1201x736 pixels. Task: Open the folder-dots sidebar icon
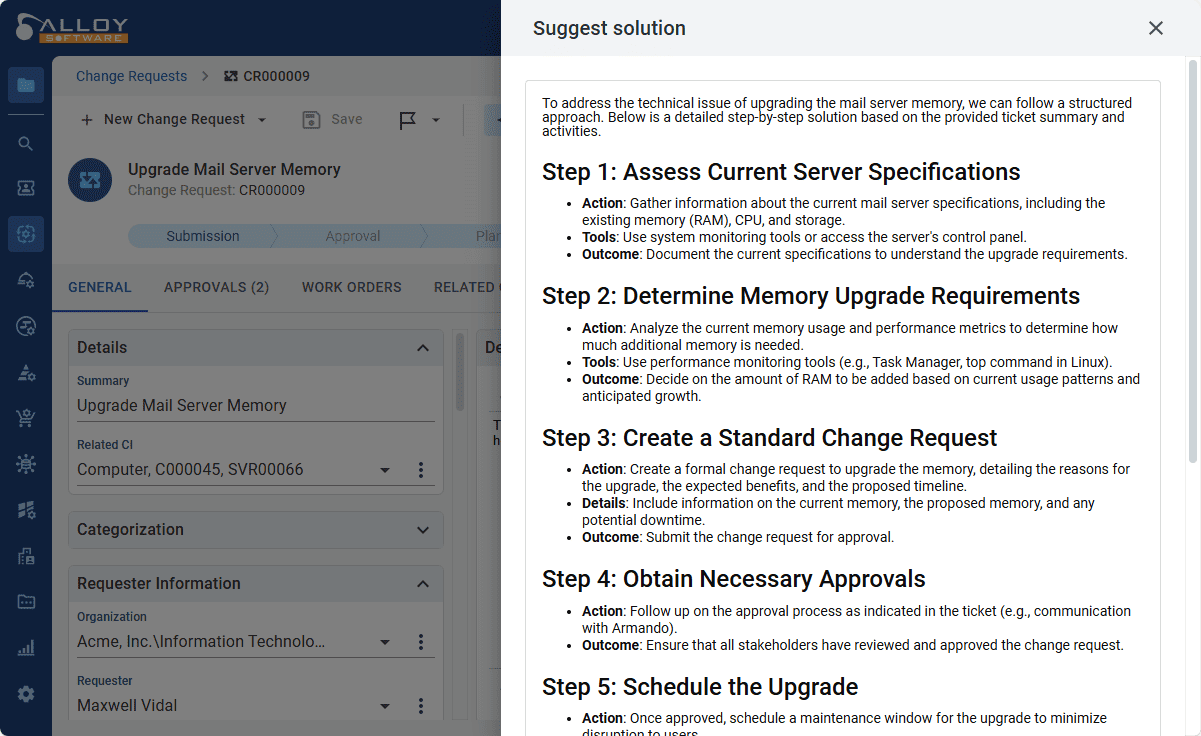[x=26, y=602]
